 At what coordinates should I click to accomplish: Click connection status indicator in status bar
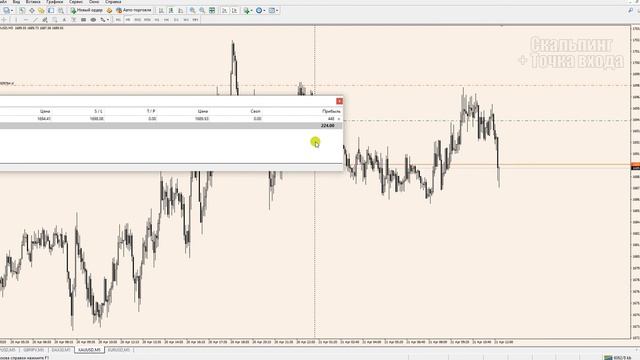point(619,358)
